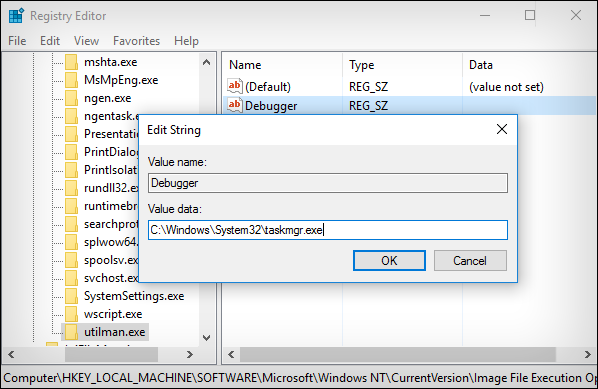Screen dimensions: 598x389
Task: Maximize the Registry Editor window
Action: tap(530, 15)
